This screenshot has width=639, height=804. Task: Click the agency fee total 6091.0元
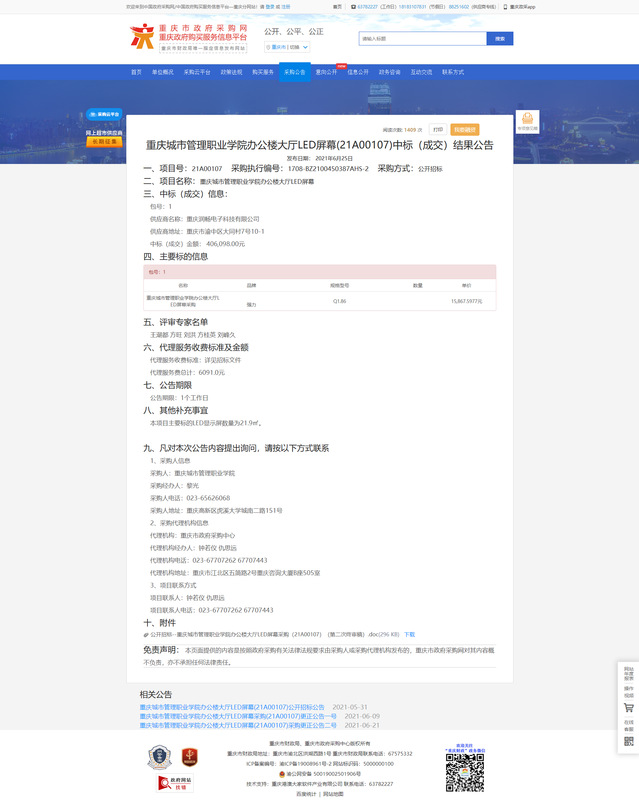pyautogui.click(x=212, y=372)
